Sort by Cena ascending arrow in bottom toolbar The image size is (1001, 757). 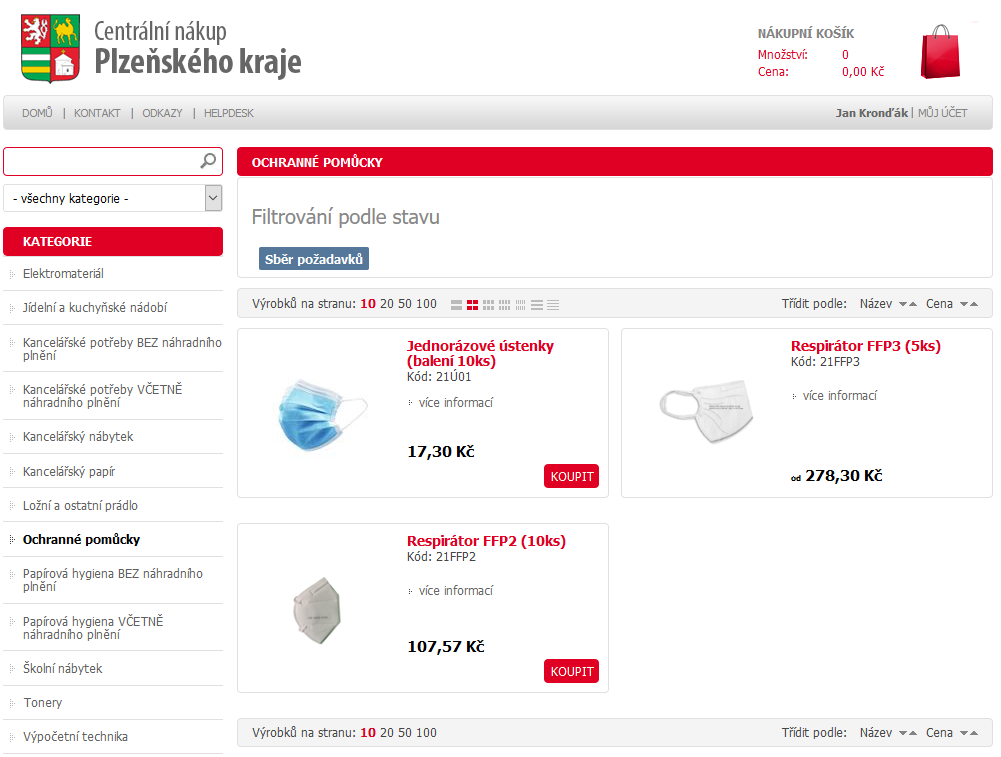tap(974, 733)
